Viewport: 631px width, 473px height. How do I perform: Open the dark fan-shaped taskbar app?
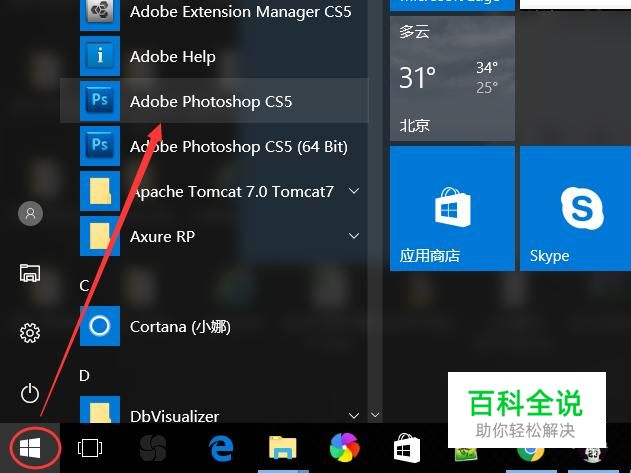coord(153,448)
